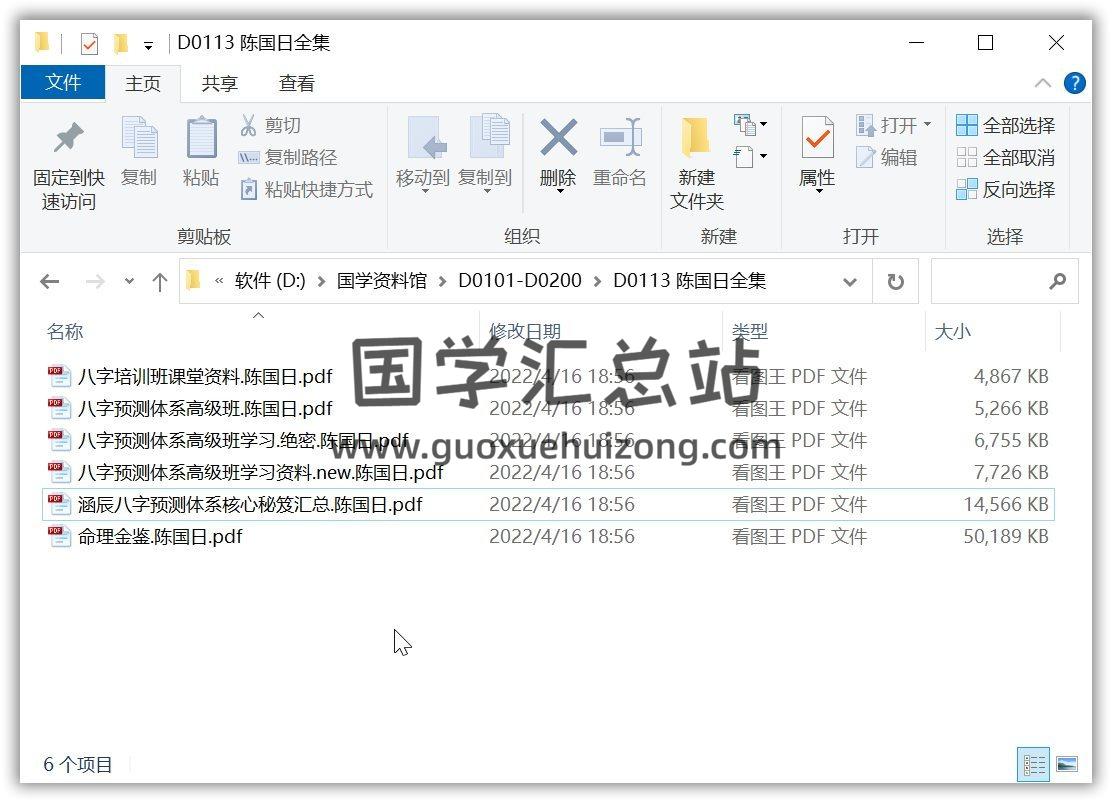Click the Delete X icon
The width and height of the screenshot is (1112, 803).
pos(558,137)
